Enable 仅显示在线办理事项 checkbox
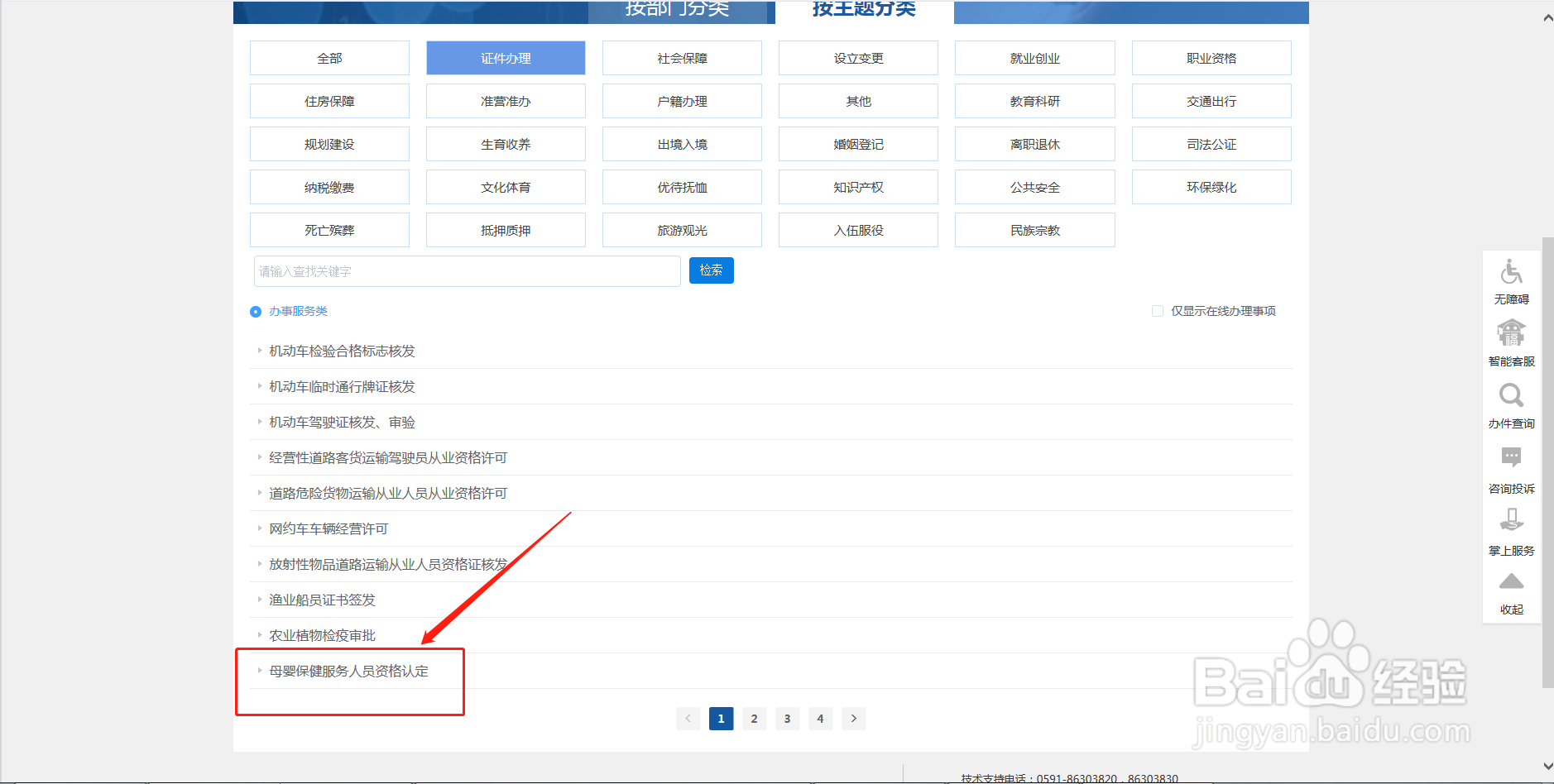 point(1157,310)
